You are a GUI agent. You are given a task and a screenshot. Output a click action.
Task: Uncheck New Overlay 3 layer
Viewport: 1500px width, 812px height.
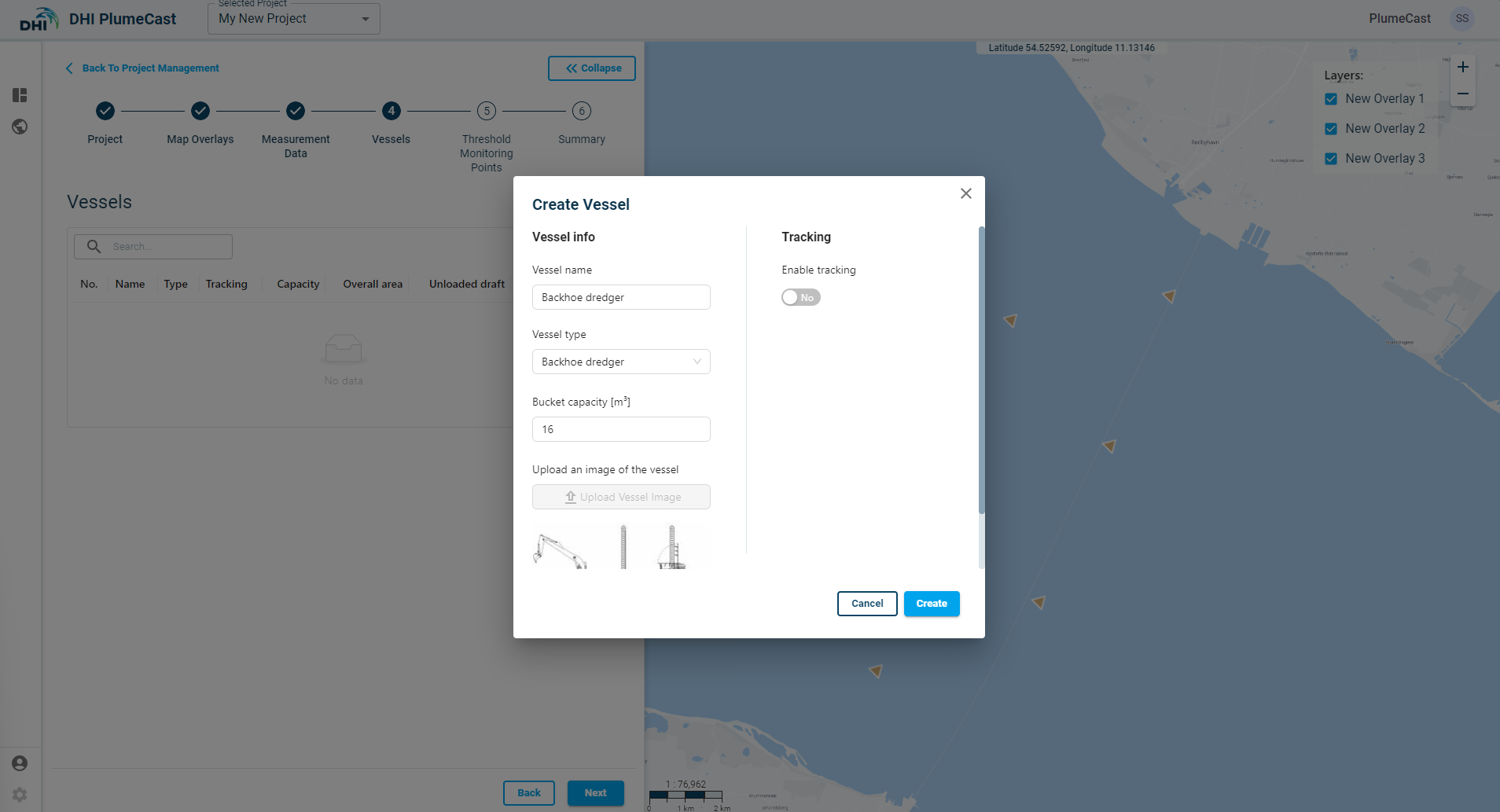click(1331, 159)
